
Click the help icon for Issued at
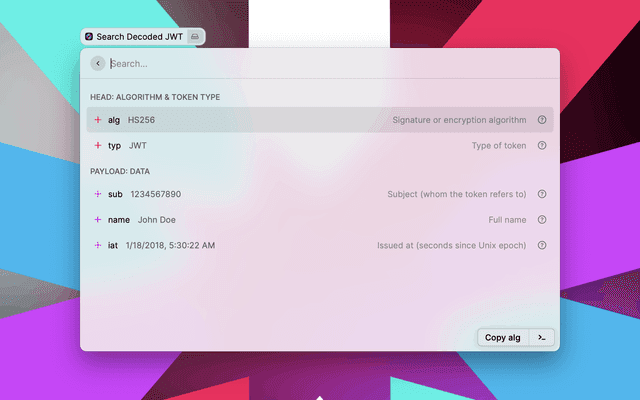[542, 245]
